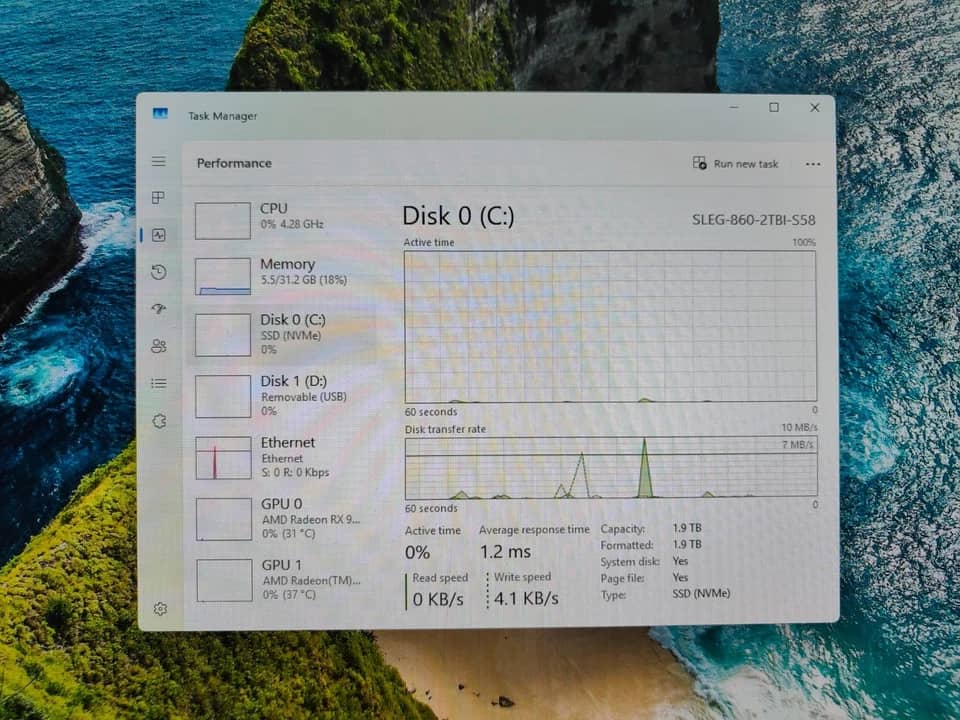
Task: Open the Users page icon
Action: click(159, 347)
